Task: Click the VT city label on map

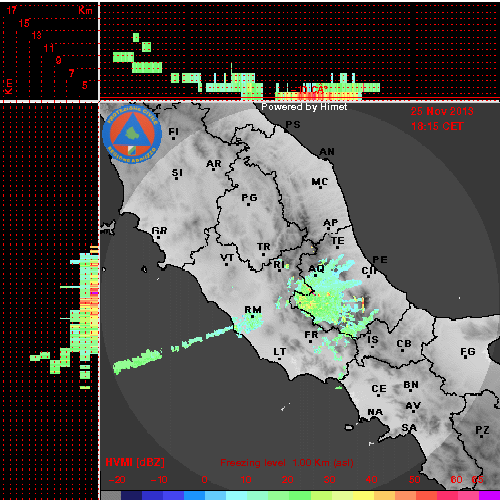Action: 227,258
